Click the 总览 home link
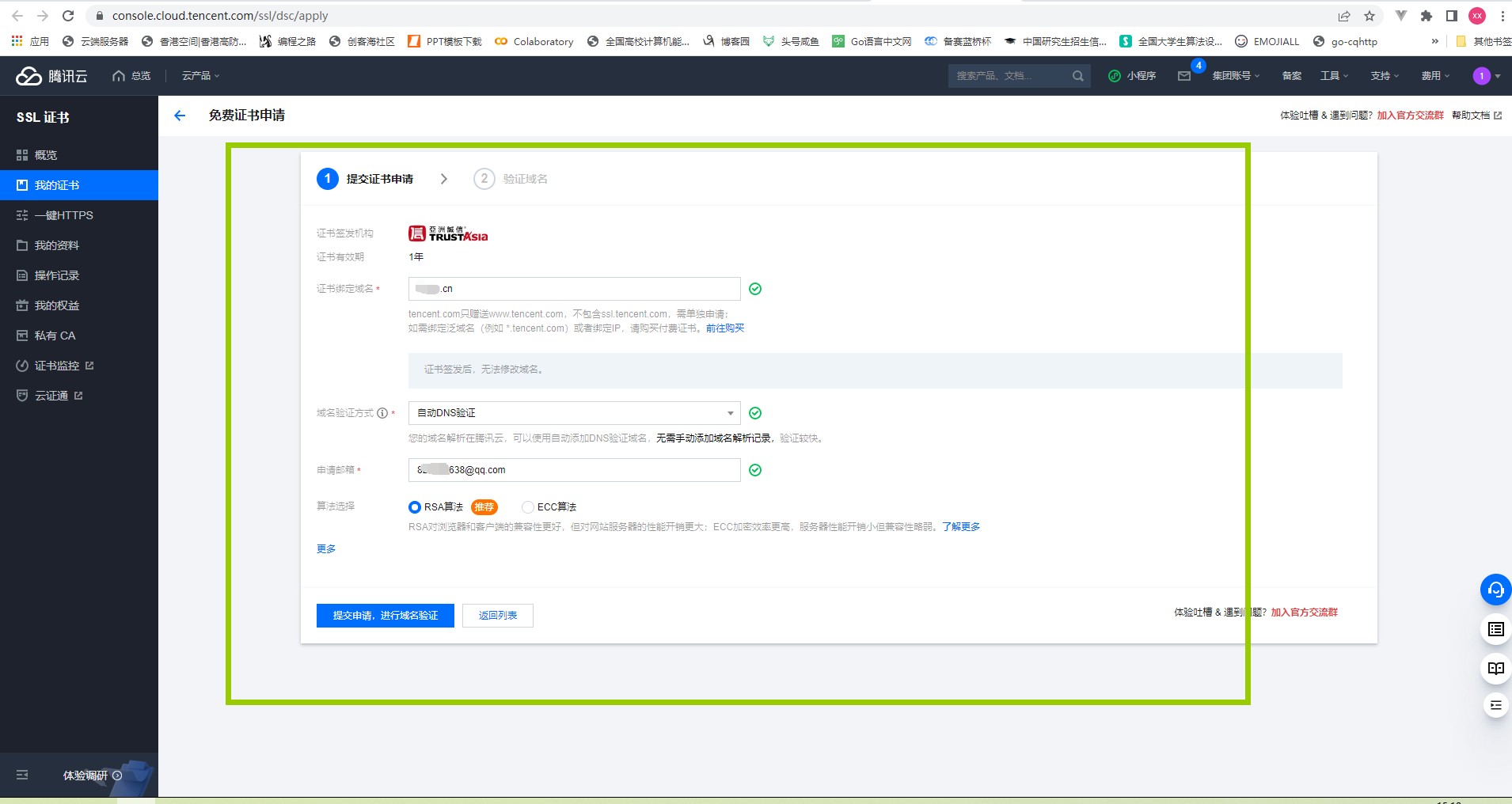 131,76
